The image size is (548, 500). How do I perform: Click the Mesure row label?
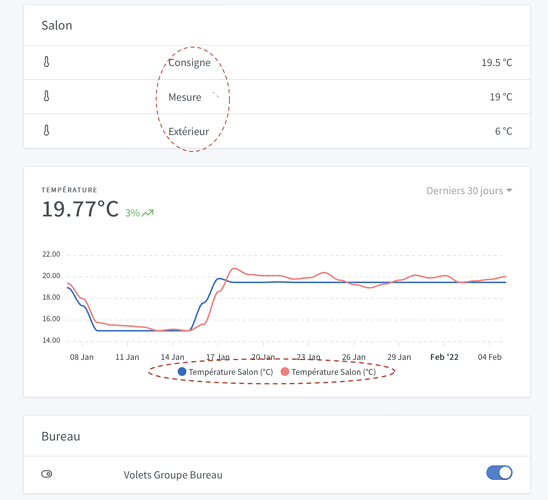pos(185,97)
